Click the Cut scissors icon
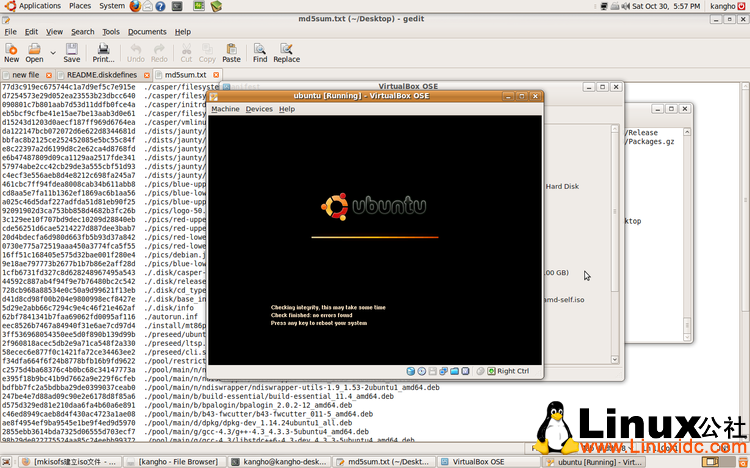Viewport: 750px width, 468px height. tap(186, 53)
